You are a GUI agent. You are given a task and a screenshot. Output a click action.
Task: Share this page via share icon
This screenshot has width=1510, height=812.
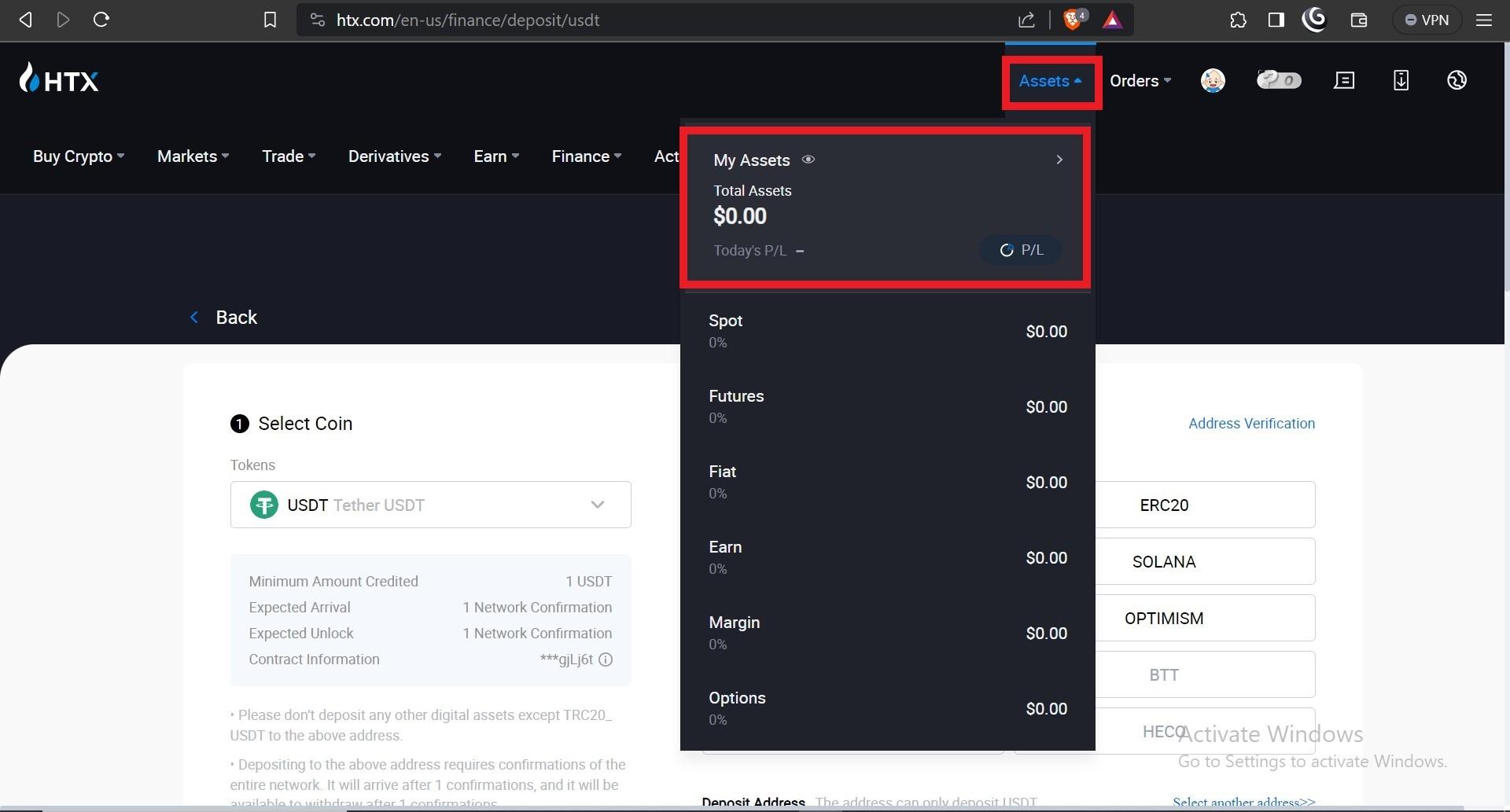[1026, 20]
